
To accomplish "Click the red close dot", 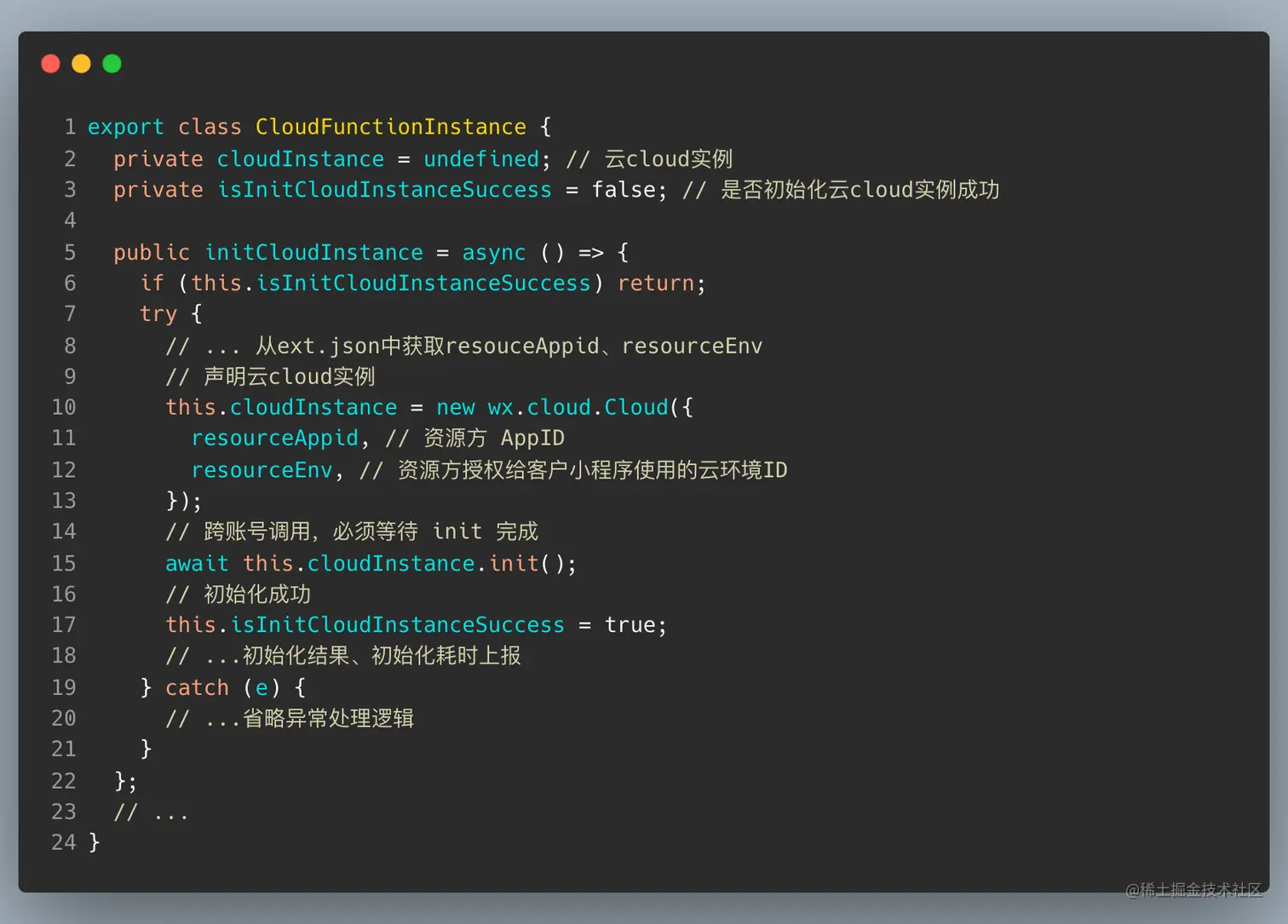I will pyautogui.click(x=50, y=63).
